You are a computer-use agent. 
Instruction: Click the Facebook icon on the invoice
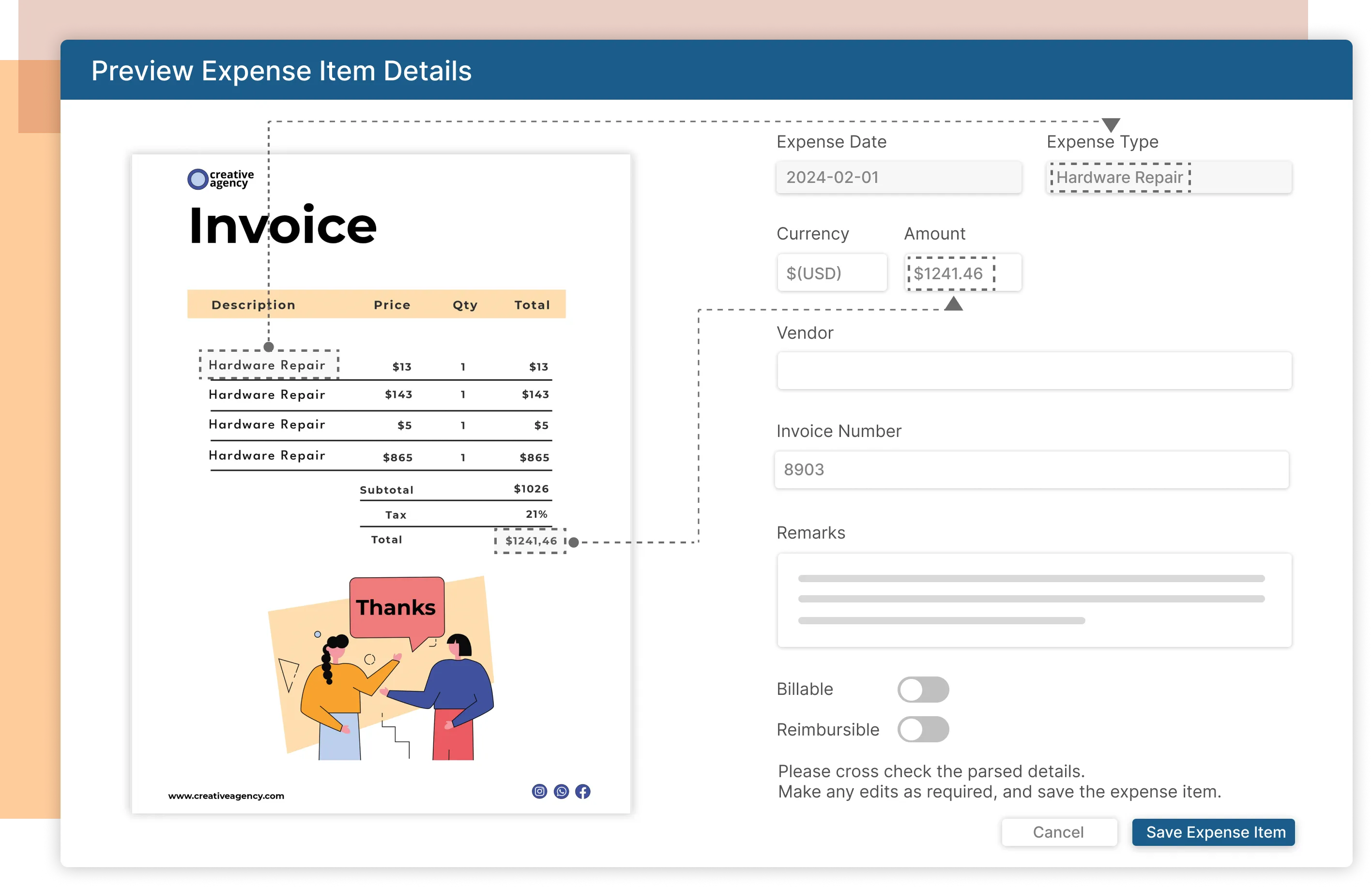click(583, 791)
